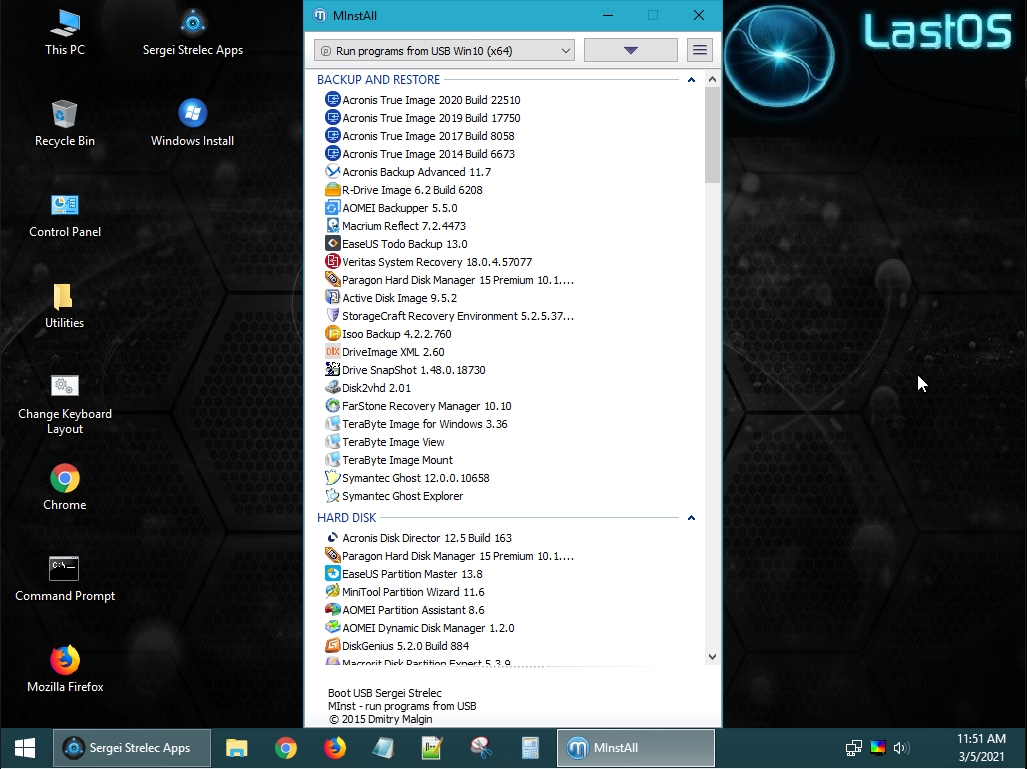The height and width of the screenshot is (769, 1027).
Task: Click the DiskGenius 5.2.0 icon
Action: tap(333, 646)
